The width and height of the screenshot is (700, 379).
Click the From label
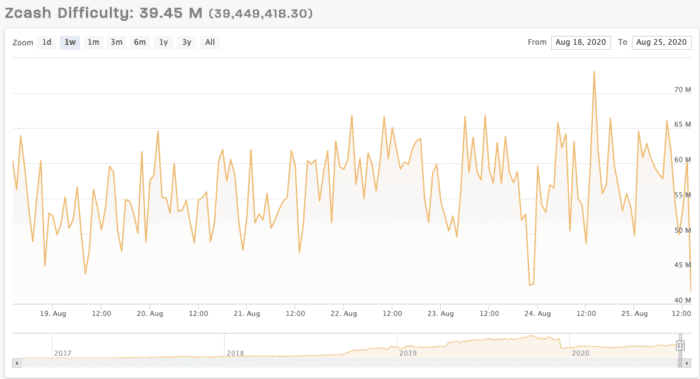(537, 42)
